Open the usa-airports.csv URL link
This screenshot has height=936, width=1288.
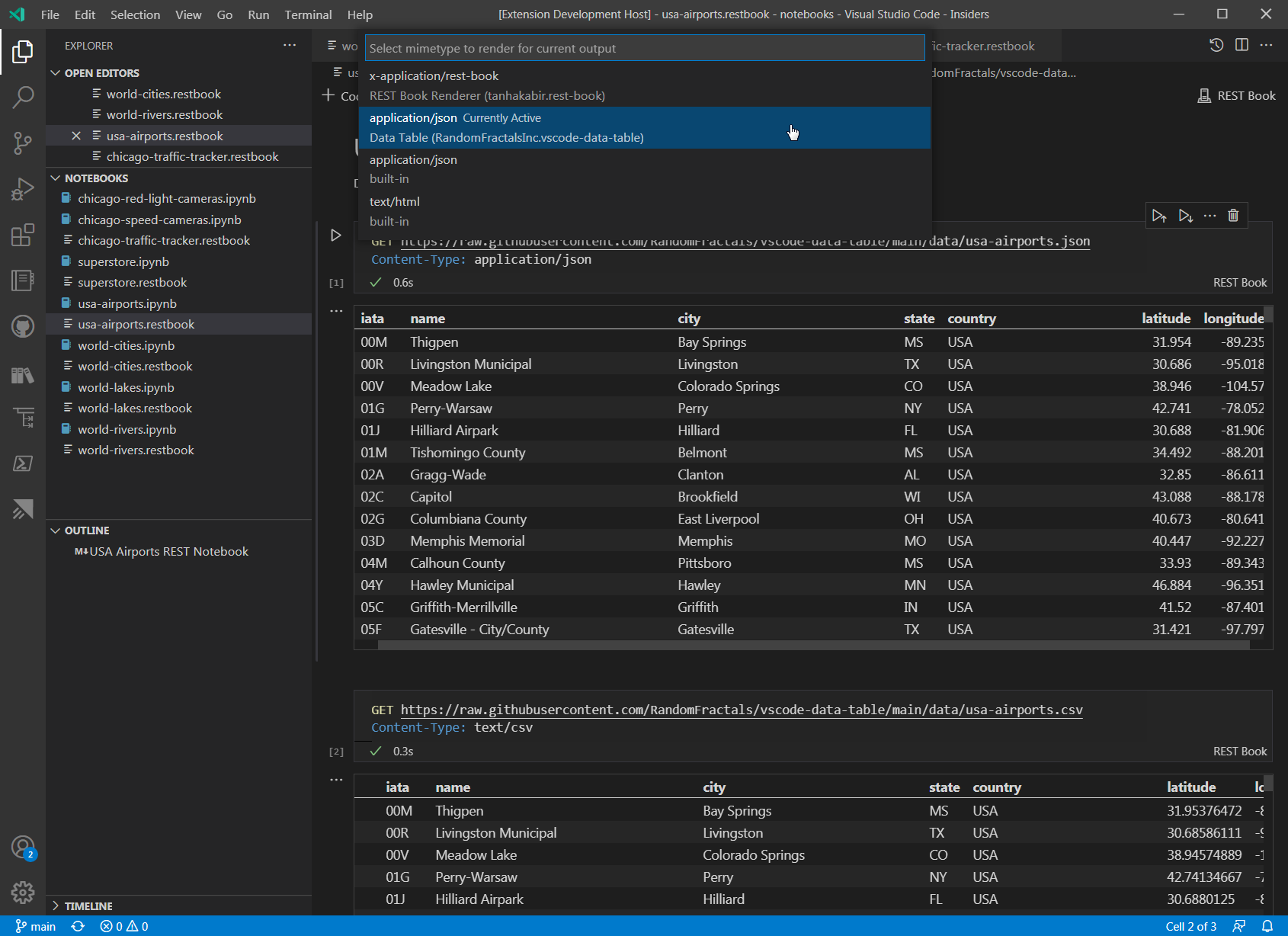pyautogui.click(x=741, y=710)
